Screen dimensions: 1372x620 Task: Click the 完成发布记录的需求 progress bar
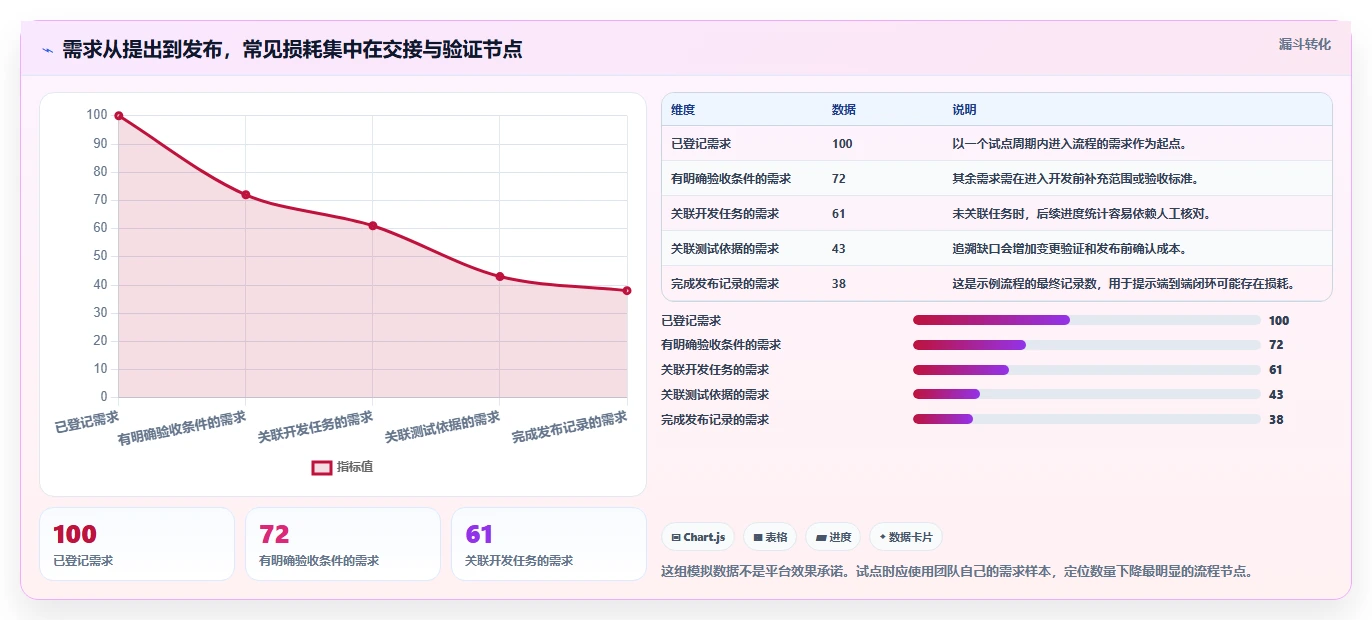click(x=1086, y=420)
